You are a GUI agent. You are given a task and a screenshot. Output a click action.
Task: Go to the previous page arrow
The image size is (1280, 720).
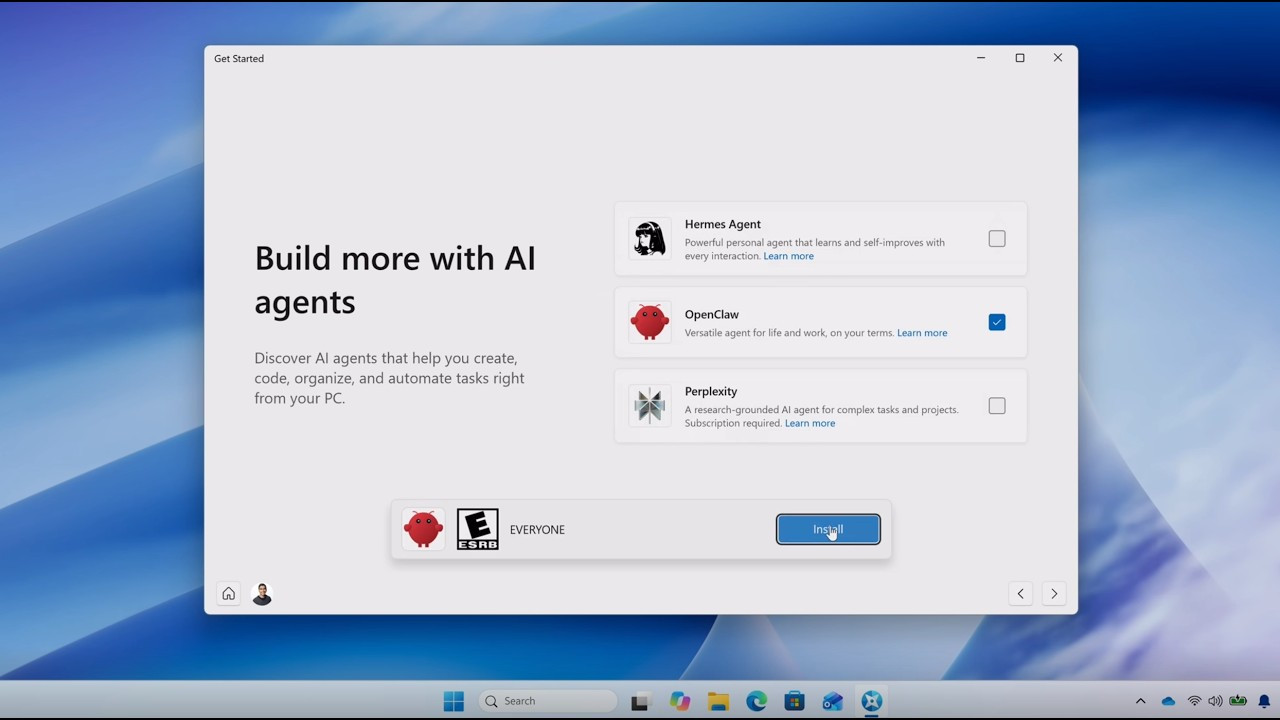[x=1020, y=594]
